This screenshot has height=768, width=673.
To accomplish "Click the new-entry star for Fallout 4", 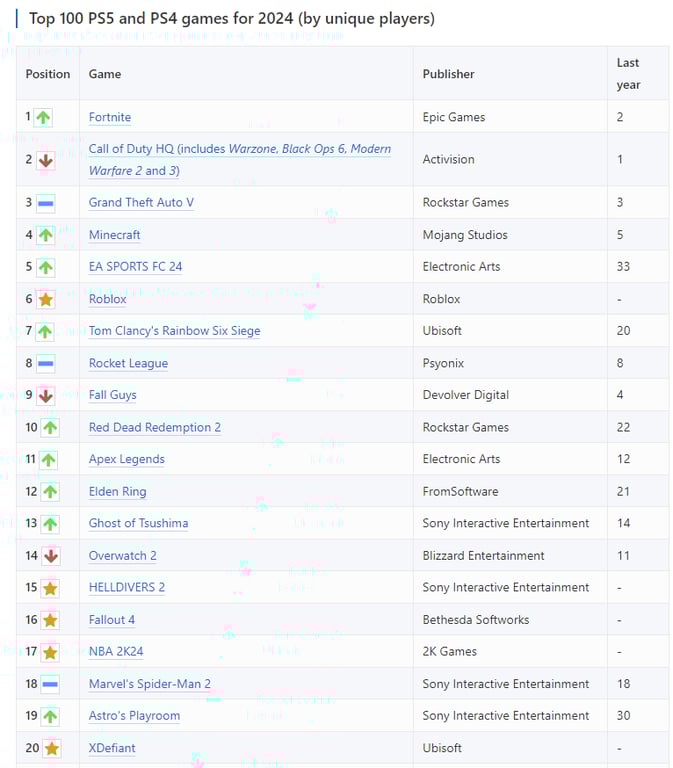I will point(50,620).
